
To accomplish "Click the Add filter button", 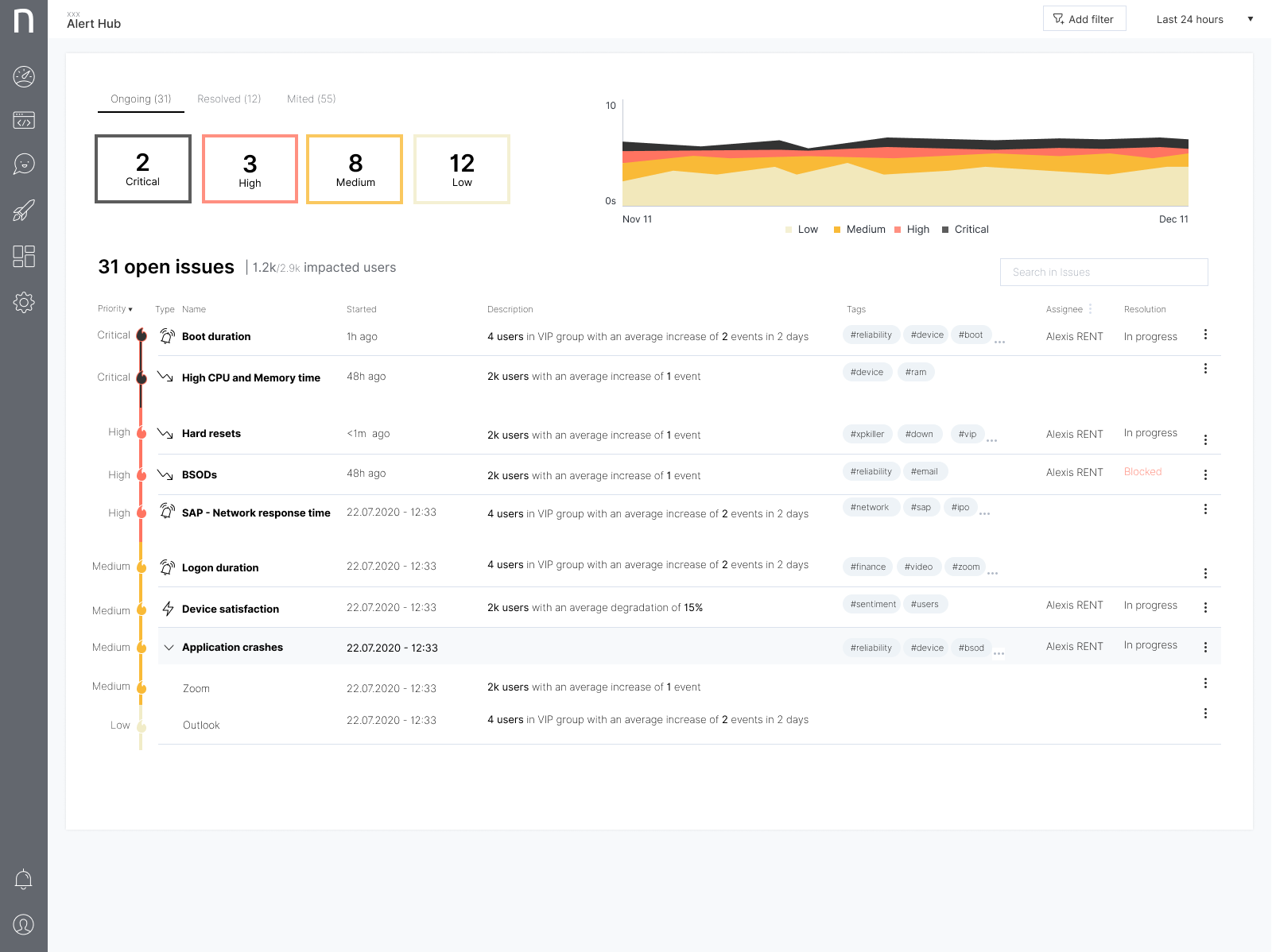I will point(1084,19).
